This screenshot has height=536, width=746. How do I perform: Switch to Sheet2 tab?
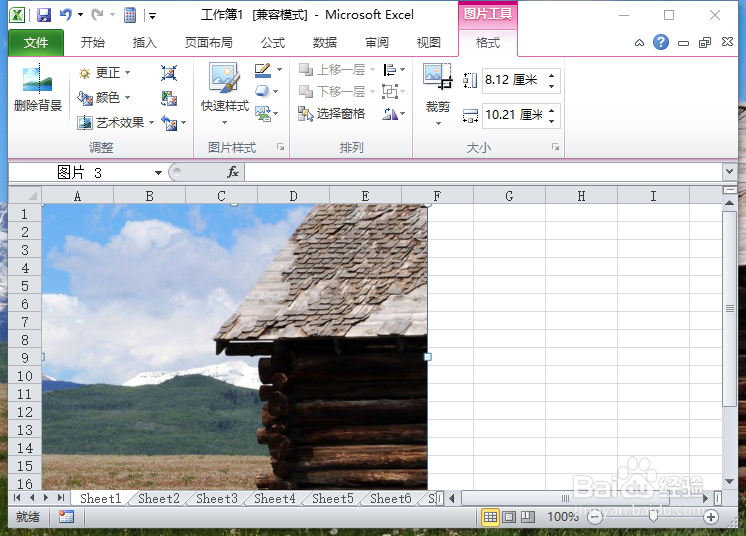[x=159, y=498]
